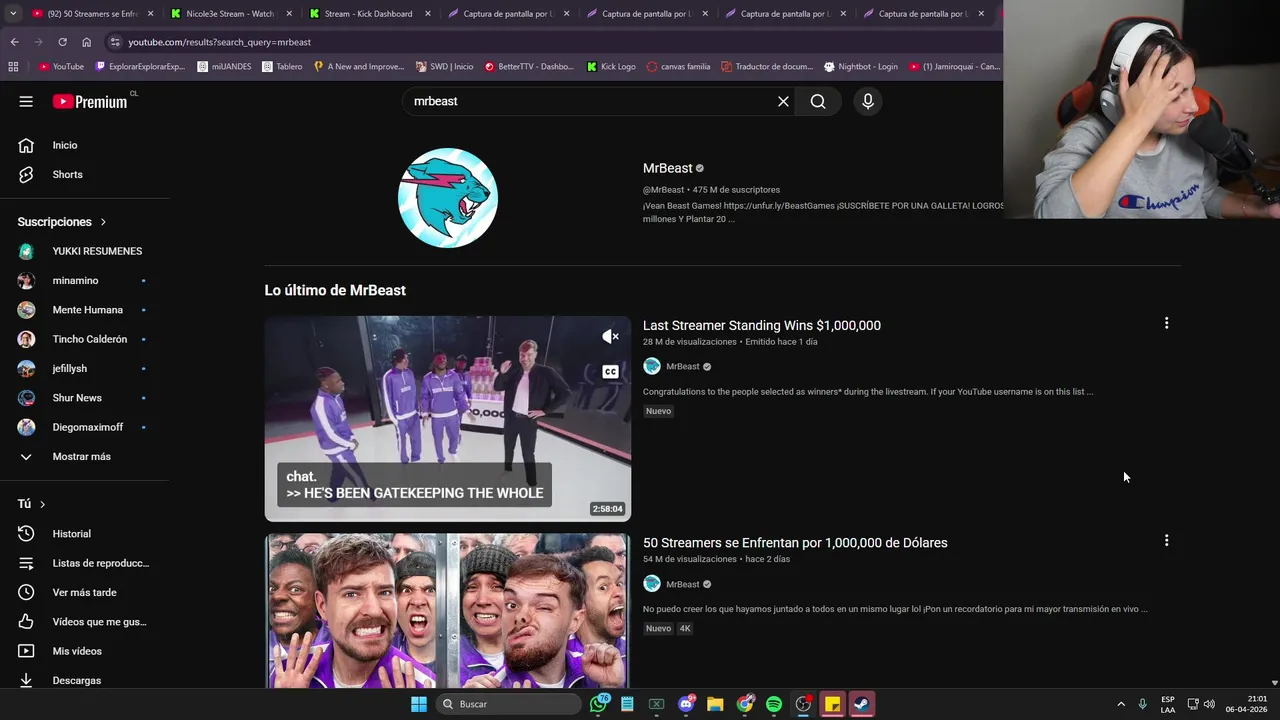The height and width of the screenshot is (720, 1280).
Task: Clear the search box with the X
Action: [783, 101]
